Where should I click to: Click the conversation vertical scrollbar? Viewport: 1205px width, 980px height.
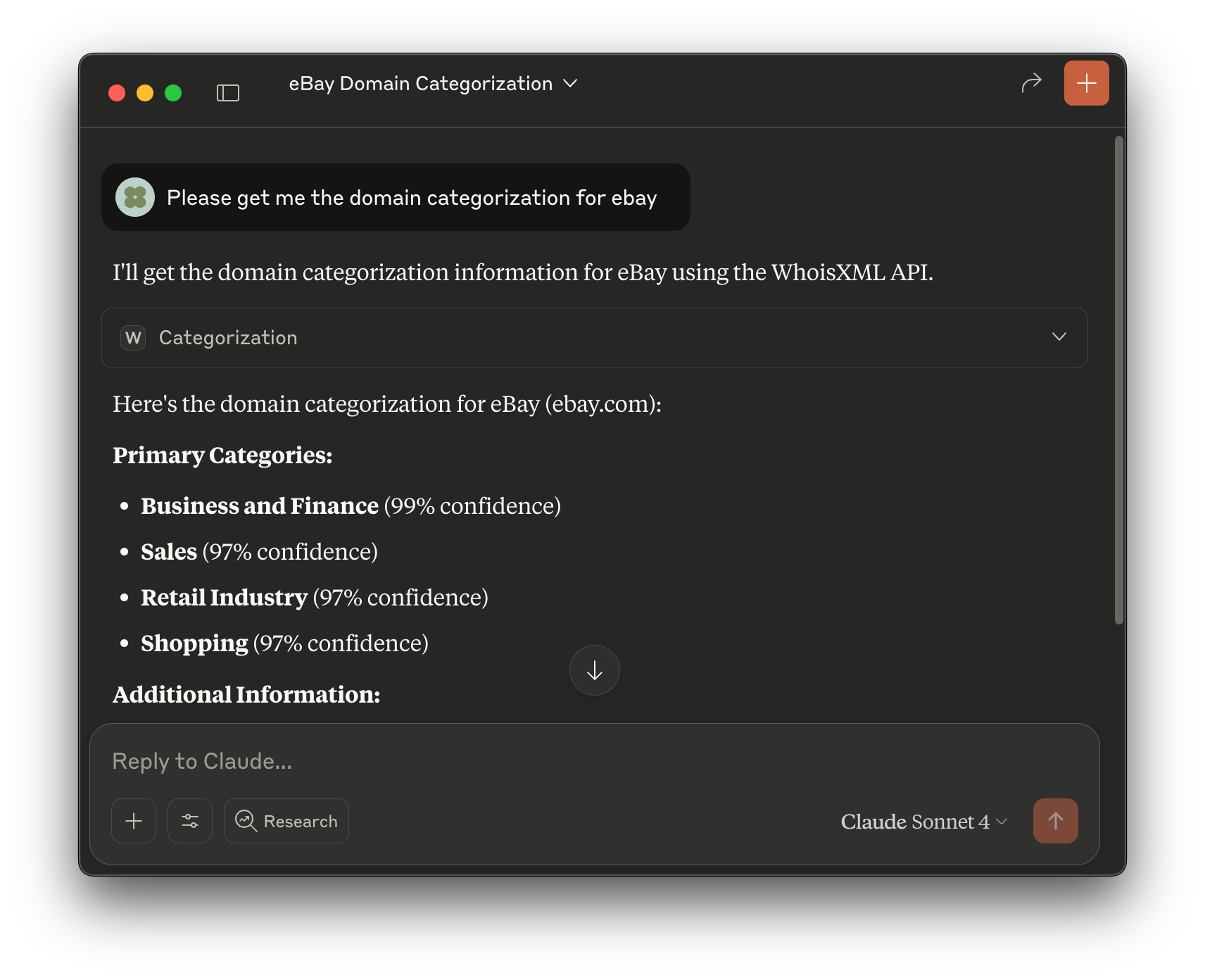(1118, 380)
